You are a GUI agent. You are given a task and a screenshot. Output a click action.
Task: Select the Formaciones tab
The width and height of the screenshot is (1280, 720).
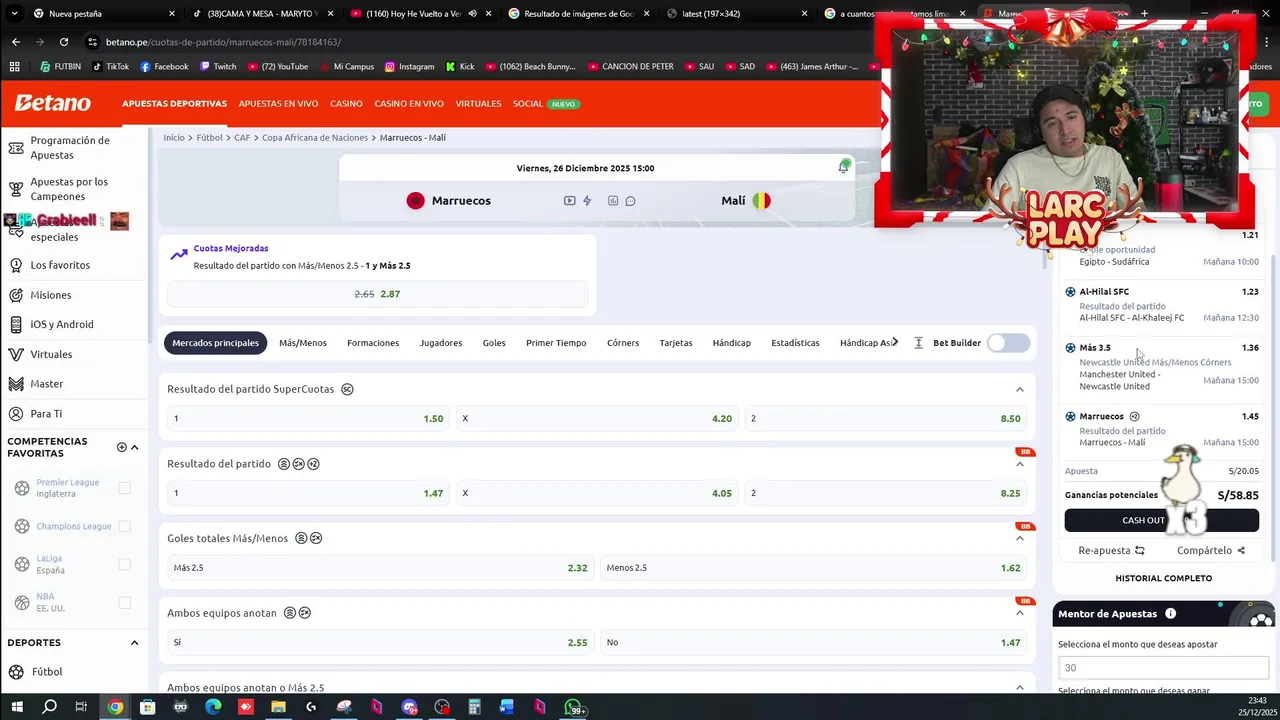click(x=373, y=343)
